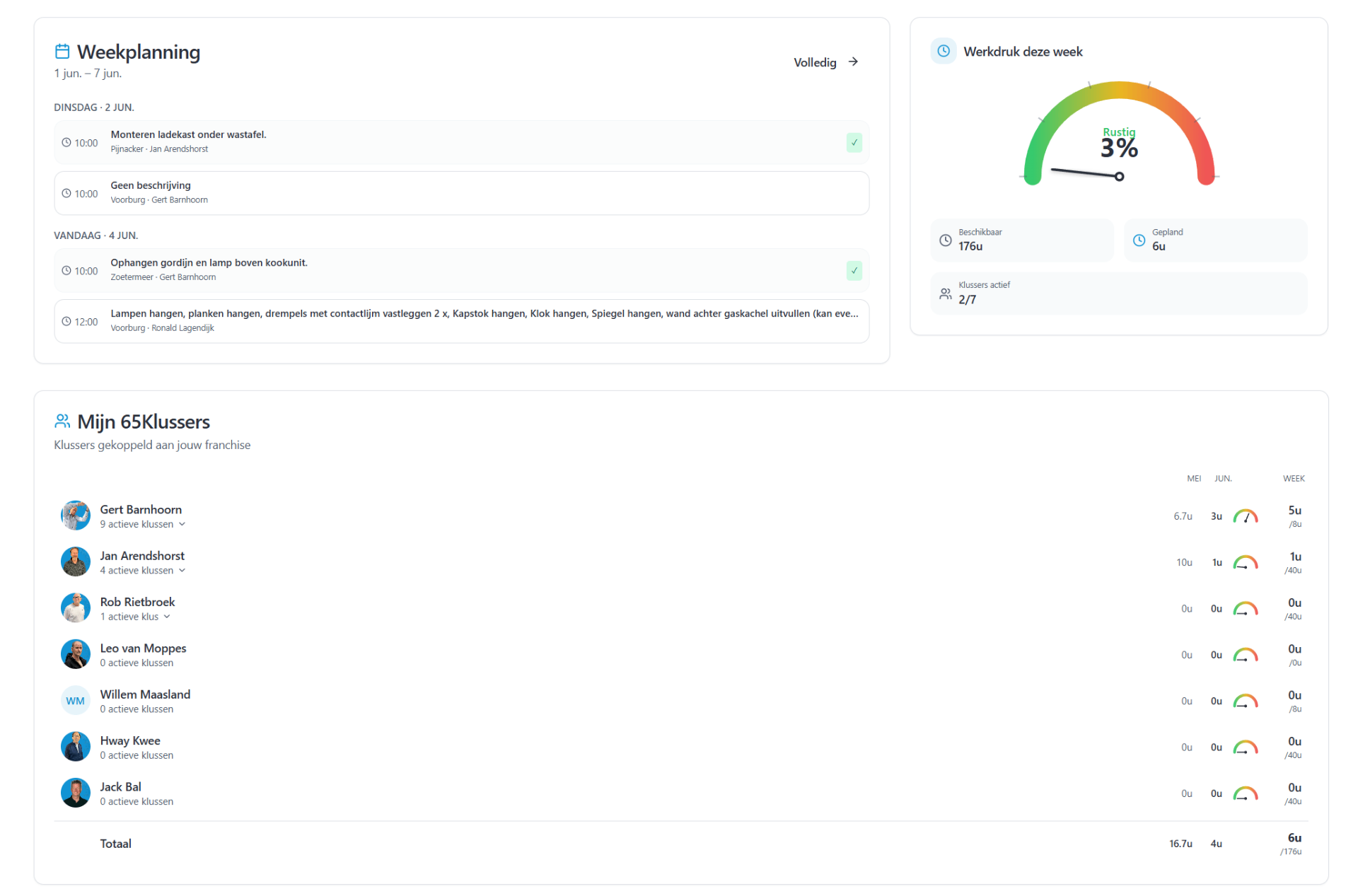
Task: Toggle the checkmark on Ophangen gordijn task
Action: [x=854, y=271]
